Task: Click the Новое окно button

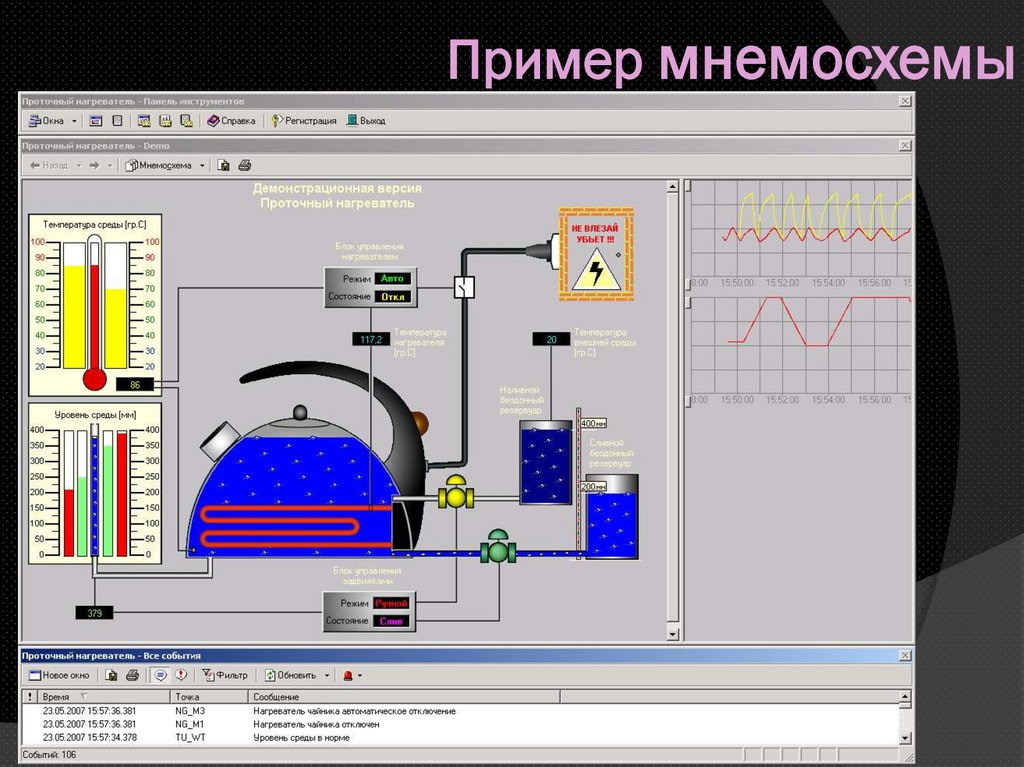Action: (59, 674)
